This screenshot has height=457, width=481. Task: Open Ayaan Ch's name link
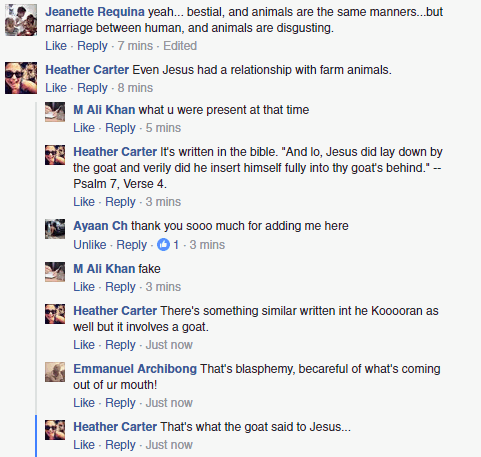(100, 226)
